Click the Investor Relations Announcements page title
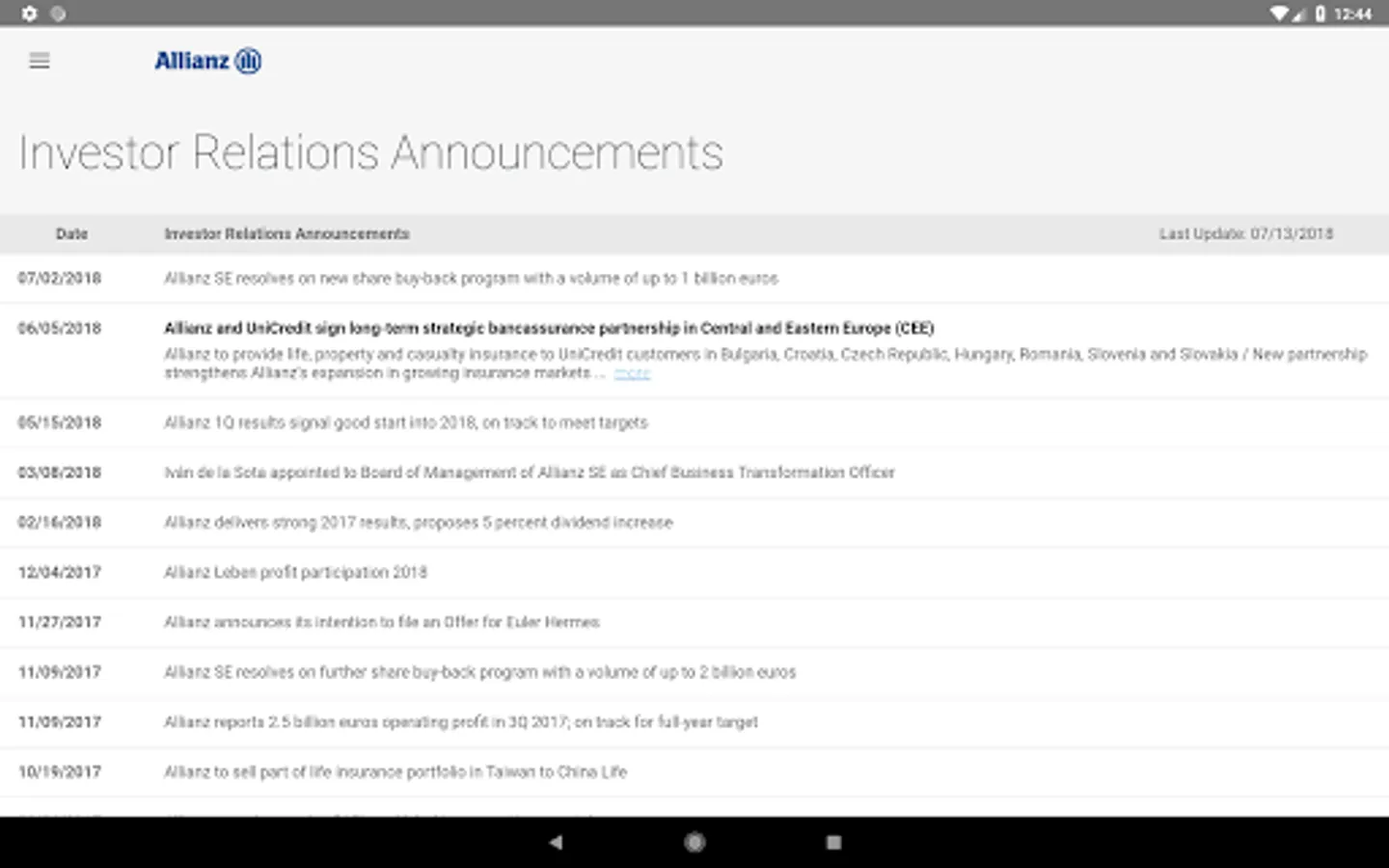The height and width of the screenshot is (868, 1389). 371,152
